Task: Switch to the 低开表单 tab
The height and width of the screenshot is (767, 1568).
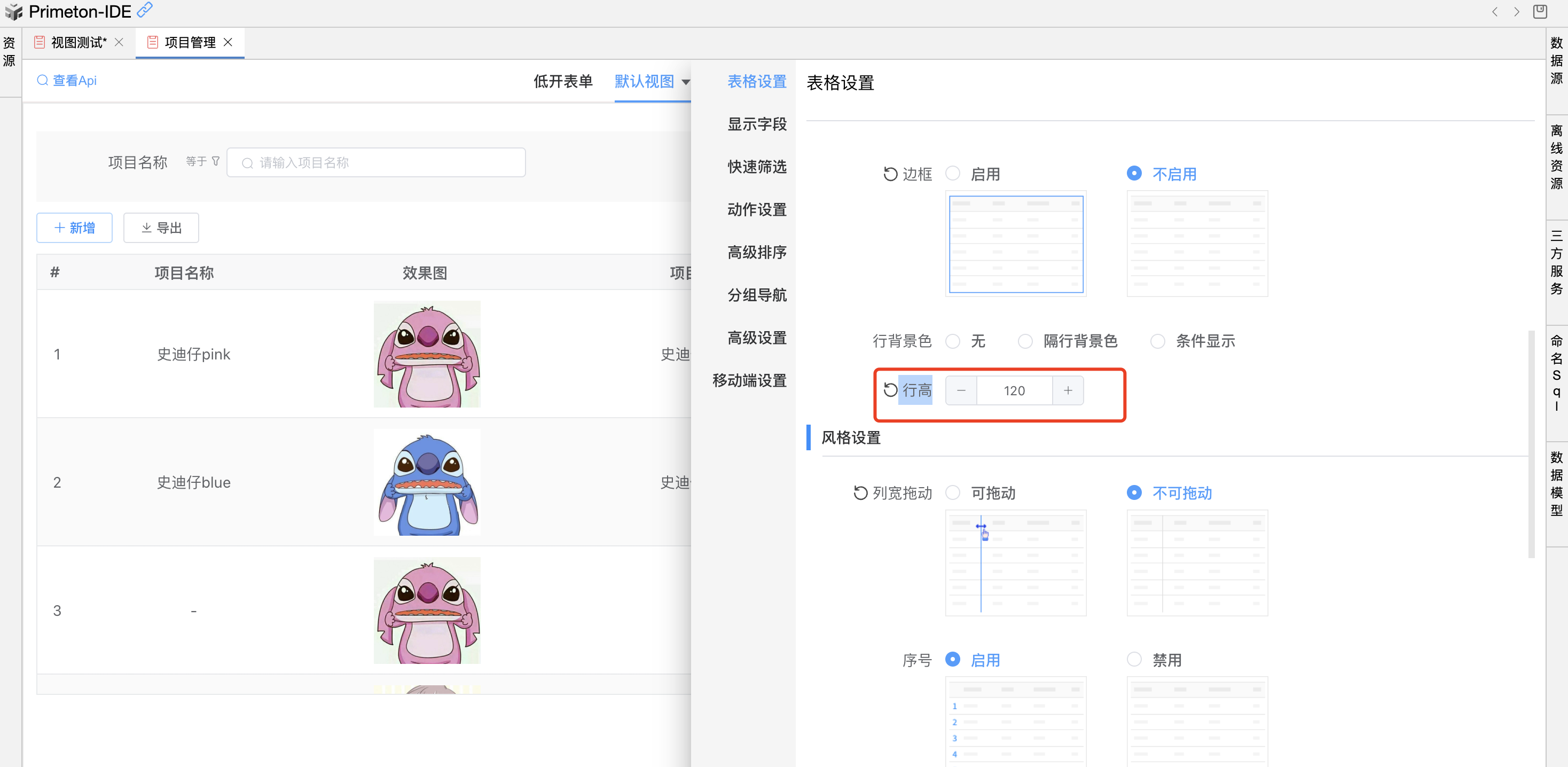Action: coord(562,82)
